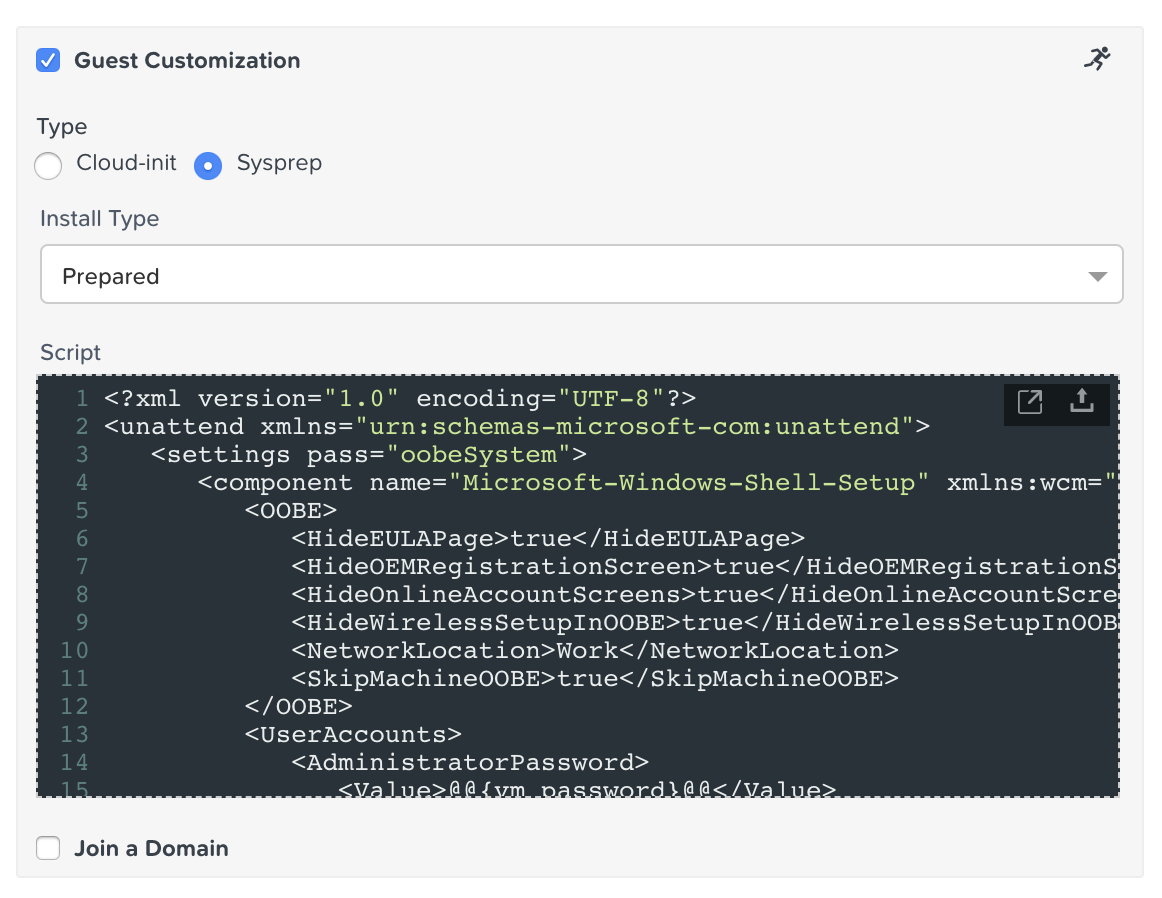Image resolution: width=1162 pixels, height=898 pixels.
Task: Click the Guest Customization heading label
Action: click(187, 60)
